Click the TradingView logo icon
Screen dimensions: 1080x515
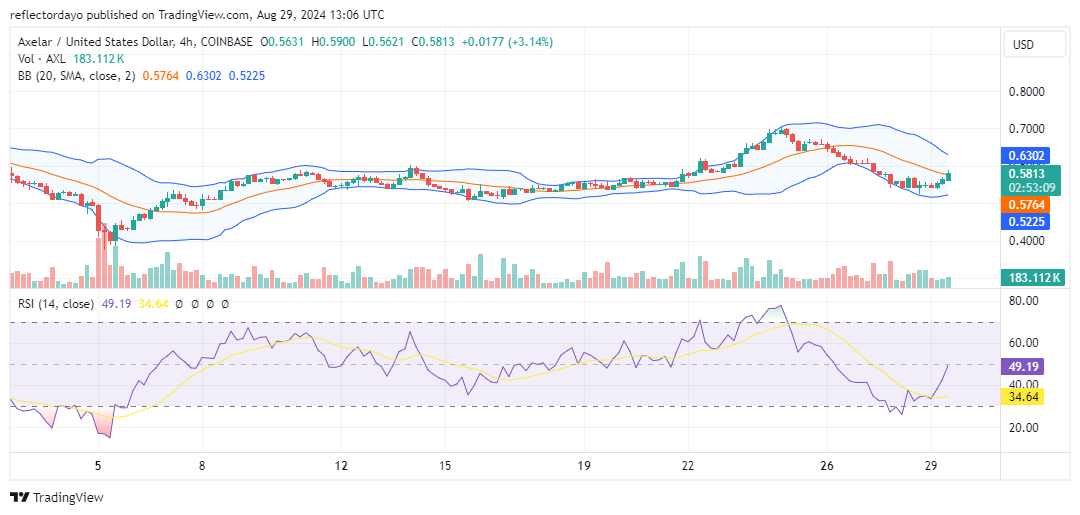(x=19, y=498)
